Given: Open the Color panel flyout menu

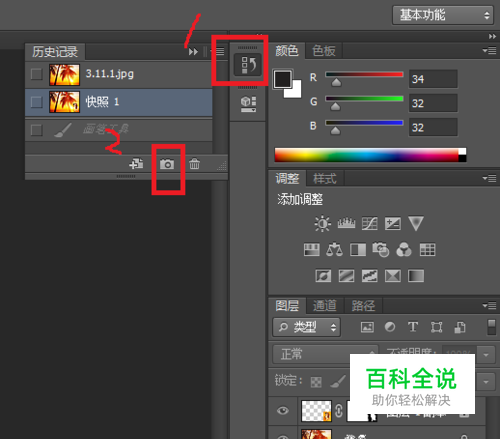Looking at the screenshot, I should click(490, 51).
